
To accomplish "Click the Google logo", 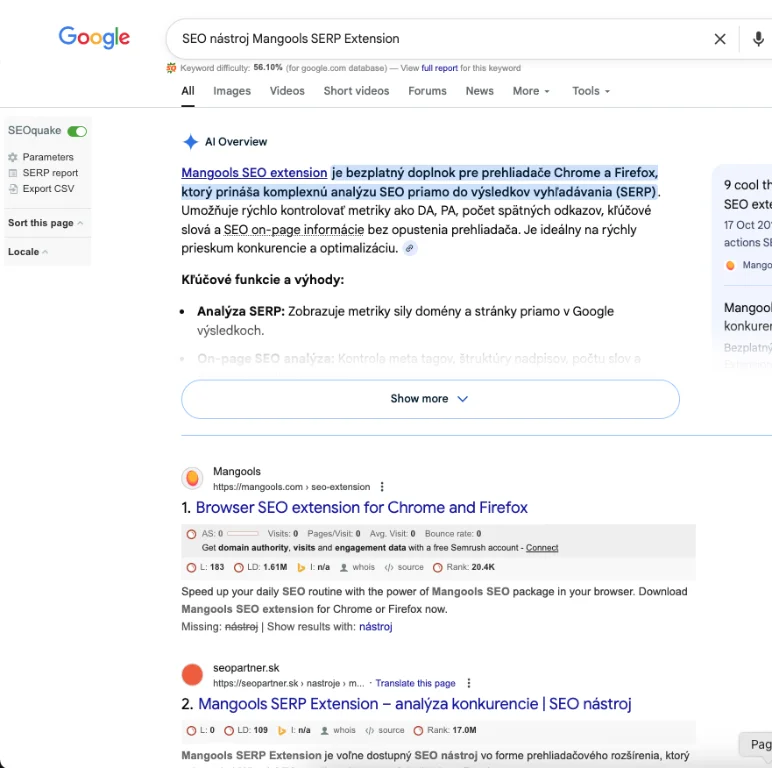I will [x=94, y=38].
